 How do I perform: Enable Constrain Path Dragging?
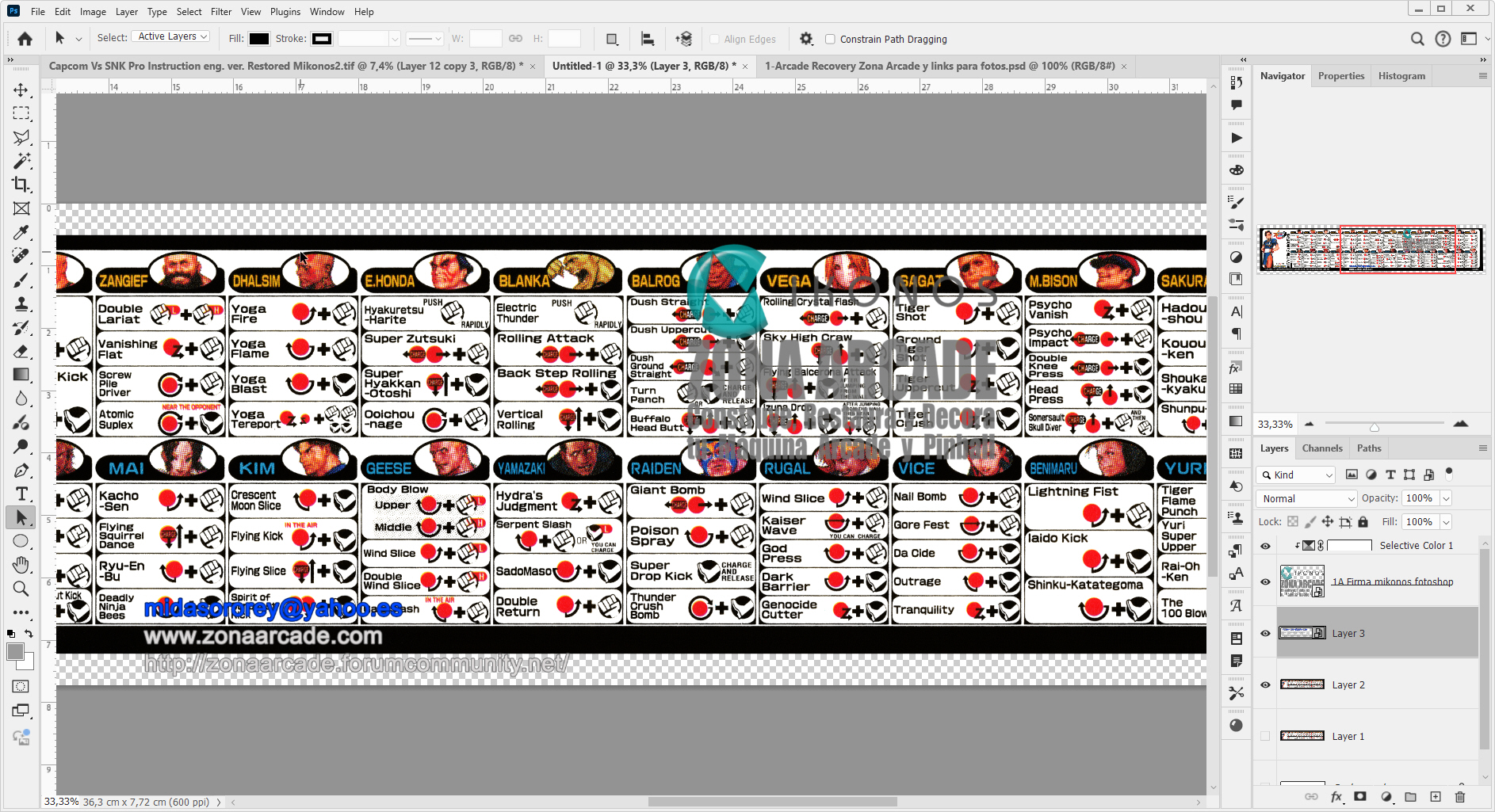tap(830, 39)
